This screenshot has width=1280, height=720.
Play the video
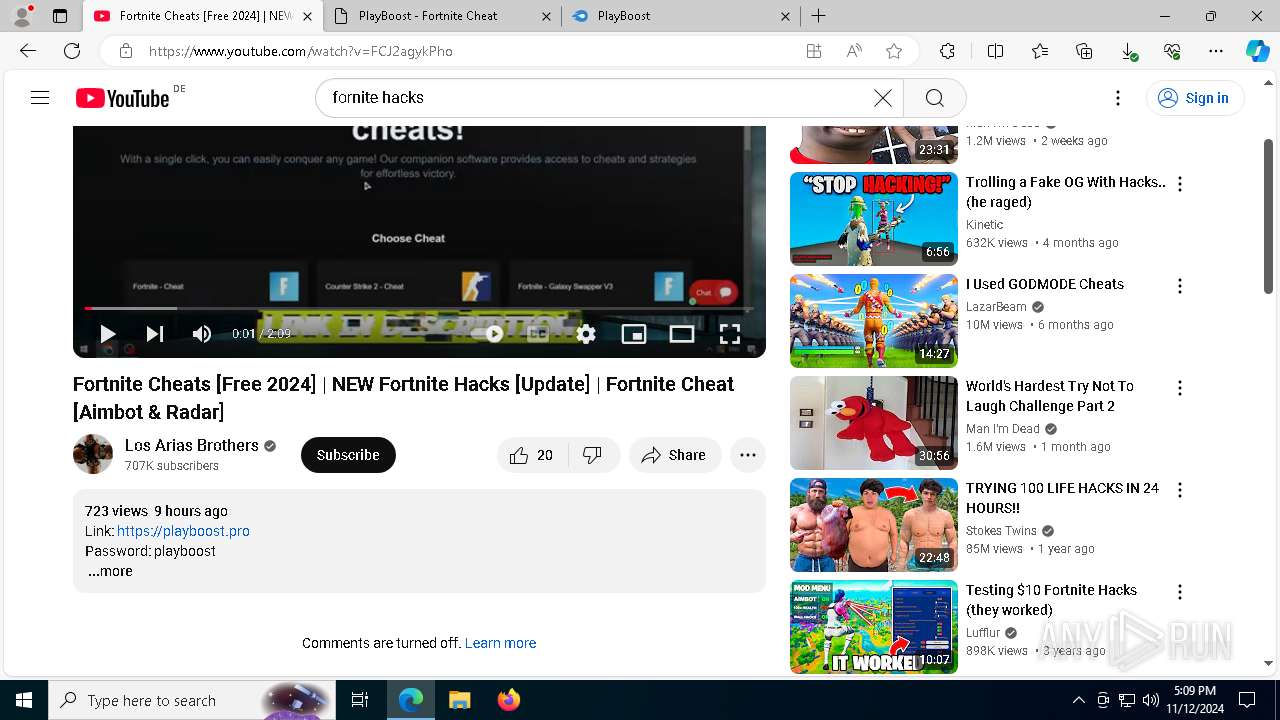point(107,334)
